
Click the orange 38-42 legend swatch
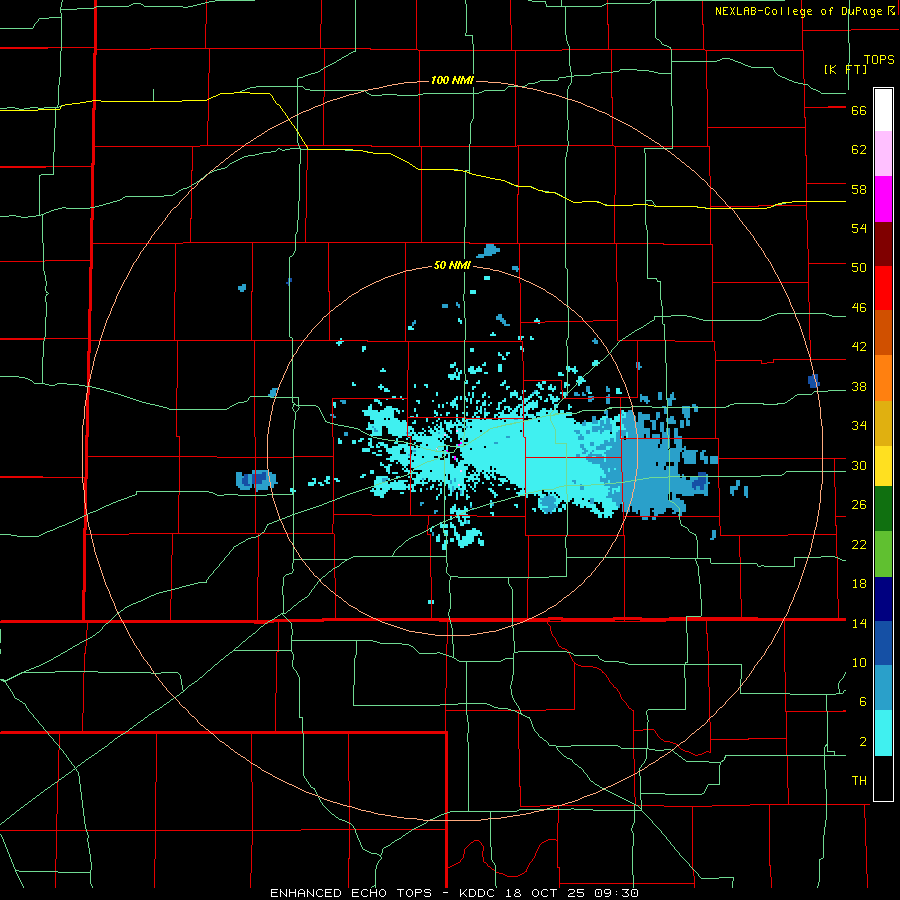click(x=883, y=378)
